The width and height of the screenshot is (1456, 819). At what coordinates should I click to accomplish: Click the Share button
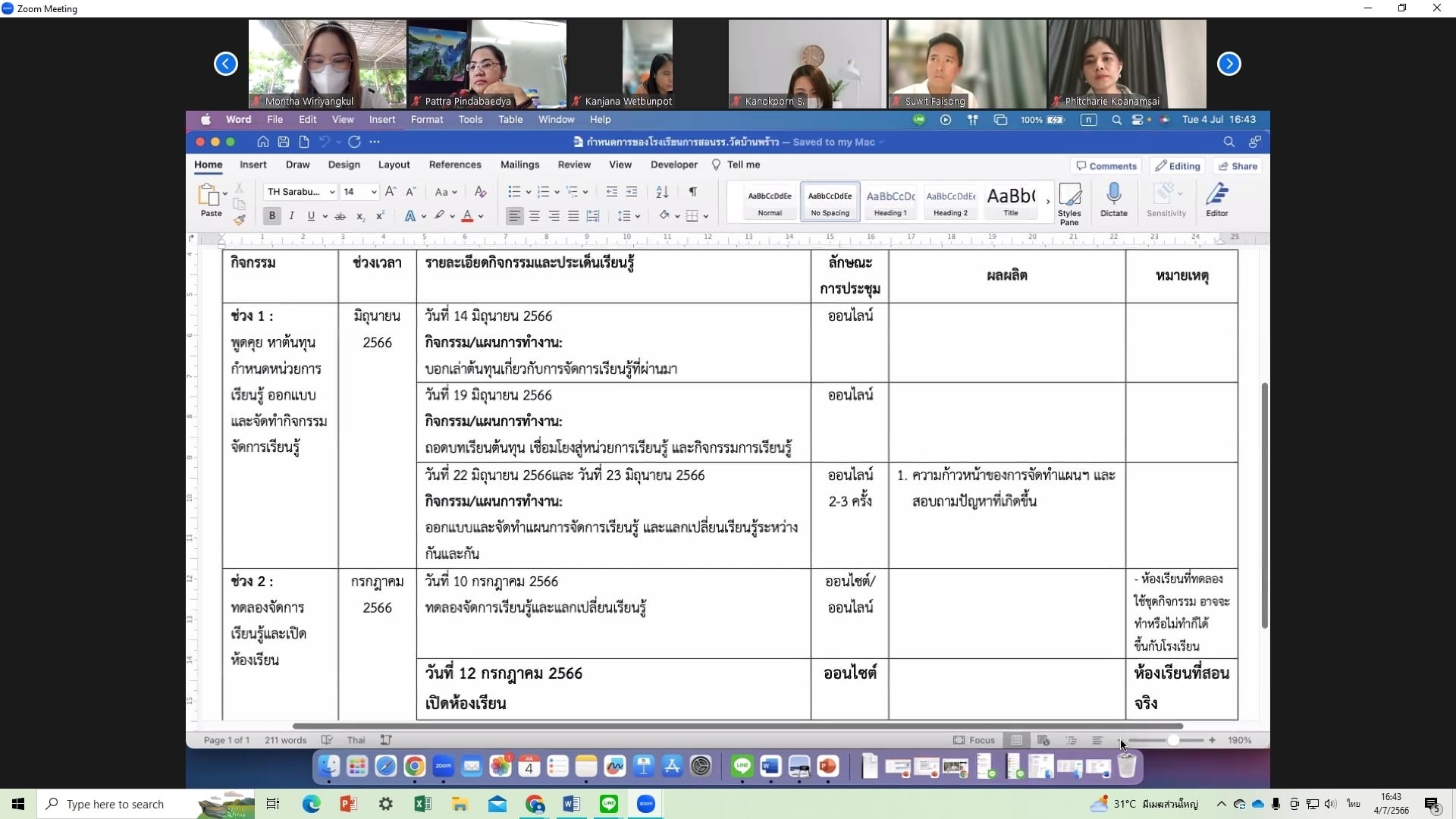1238,166
